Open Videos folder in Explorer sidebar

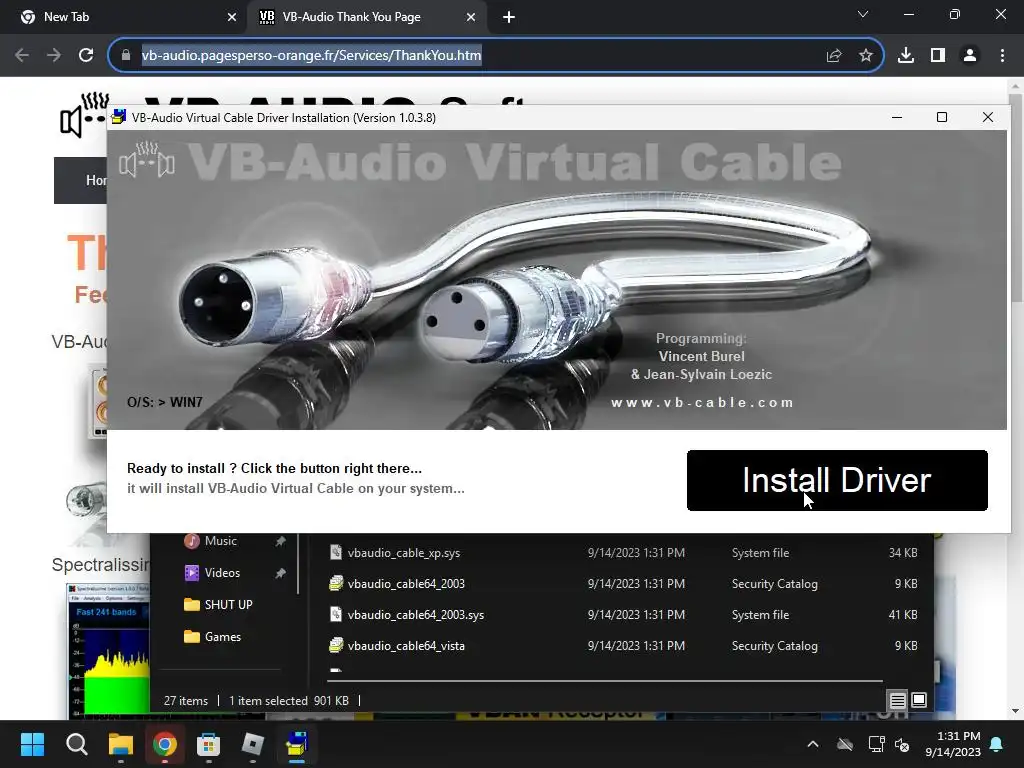222,573
